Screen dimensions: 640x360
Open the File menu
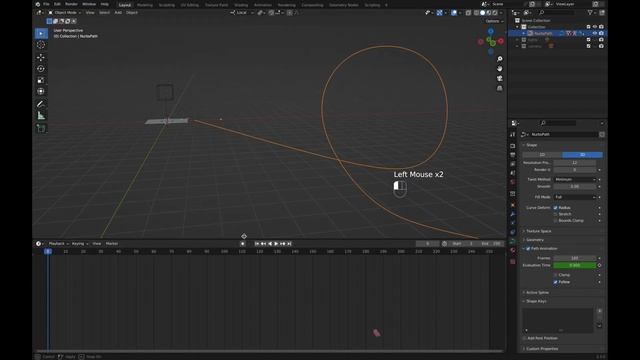[x=46, y=4]
